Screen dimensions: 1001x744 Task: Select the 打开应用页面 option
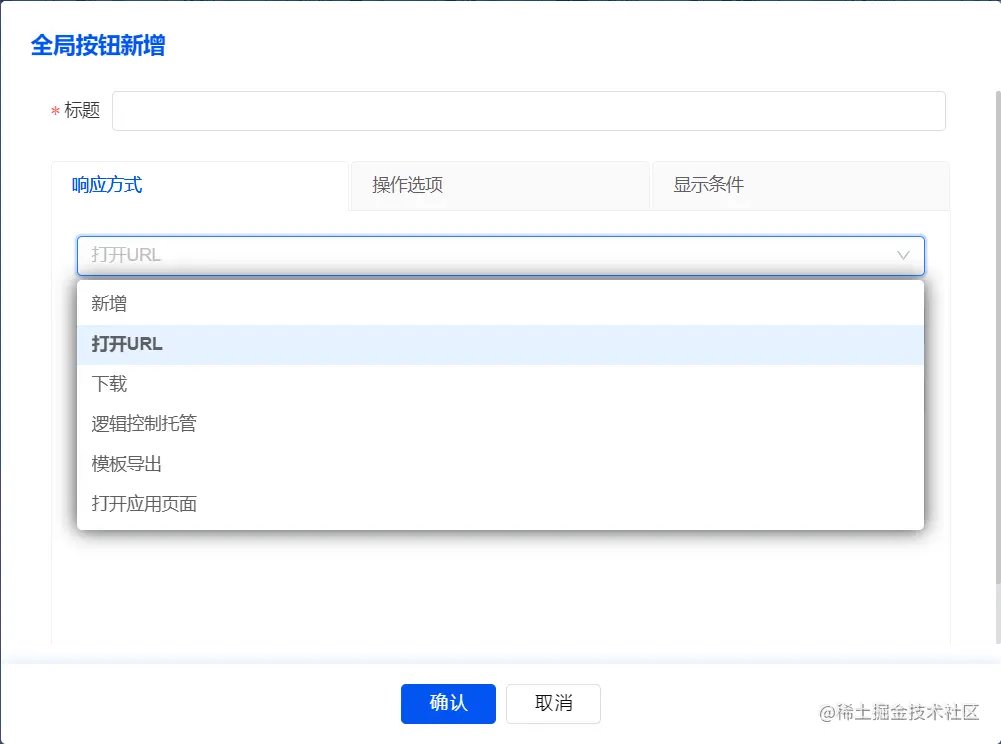click(500, 505)
